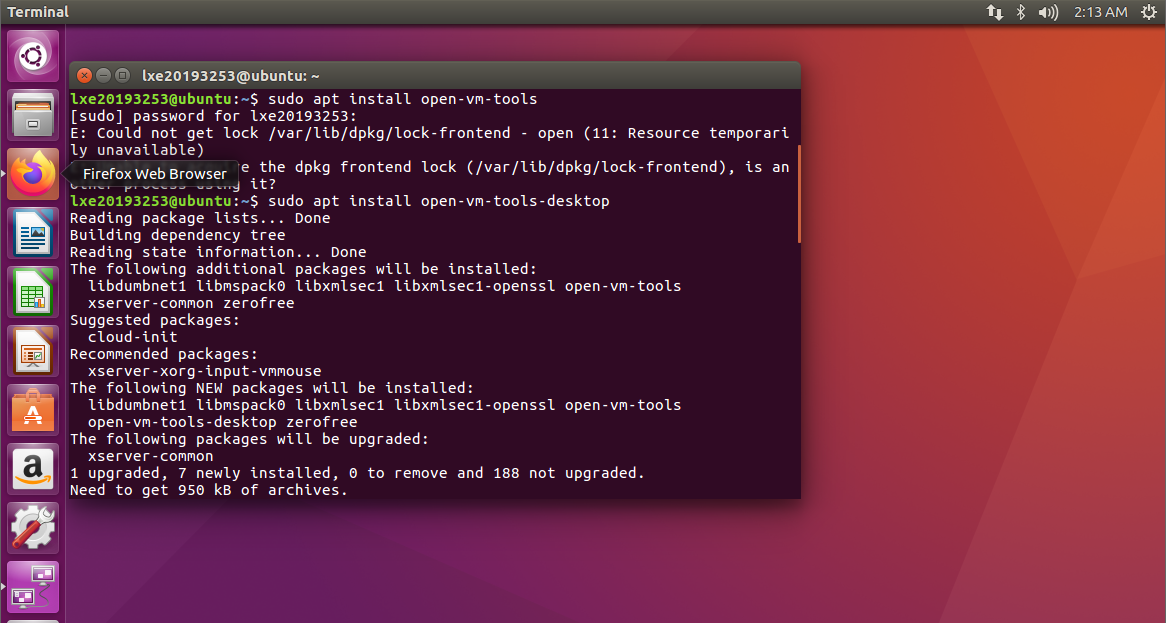Image resolution: width=1166 pixels, height=623 pixels.
Task: Click the terminal title lxe20193253@ubuntu: ~
Action: (x=231, y=76)
